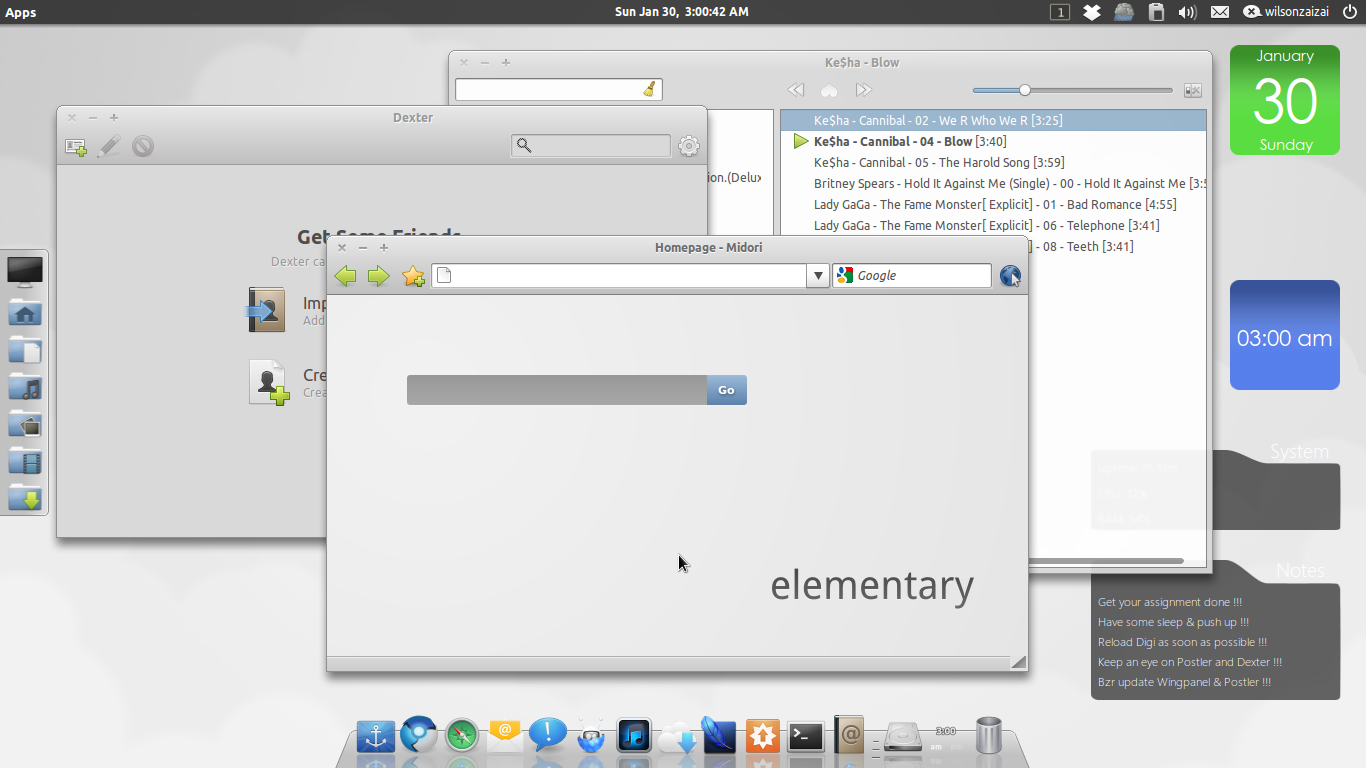Click the Go button on the homepage

point(726,390)
